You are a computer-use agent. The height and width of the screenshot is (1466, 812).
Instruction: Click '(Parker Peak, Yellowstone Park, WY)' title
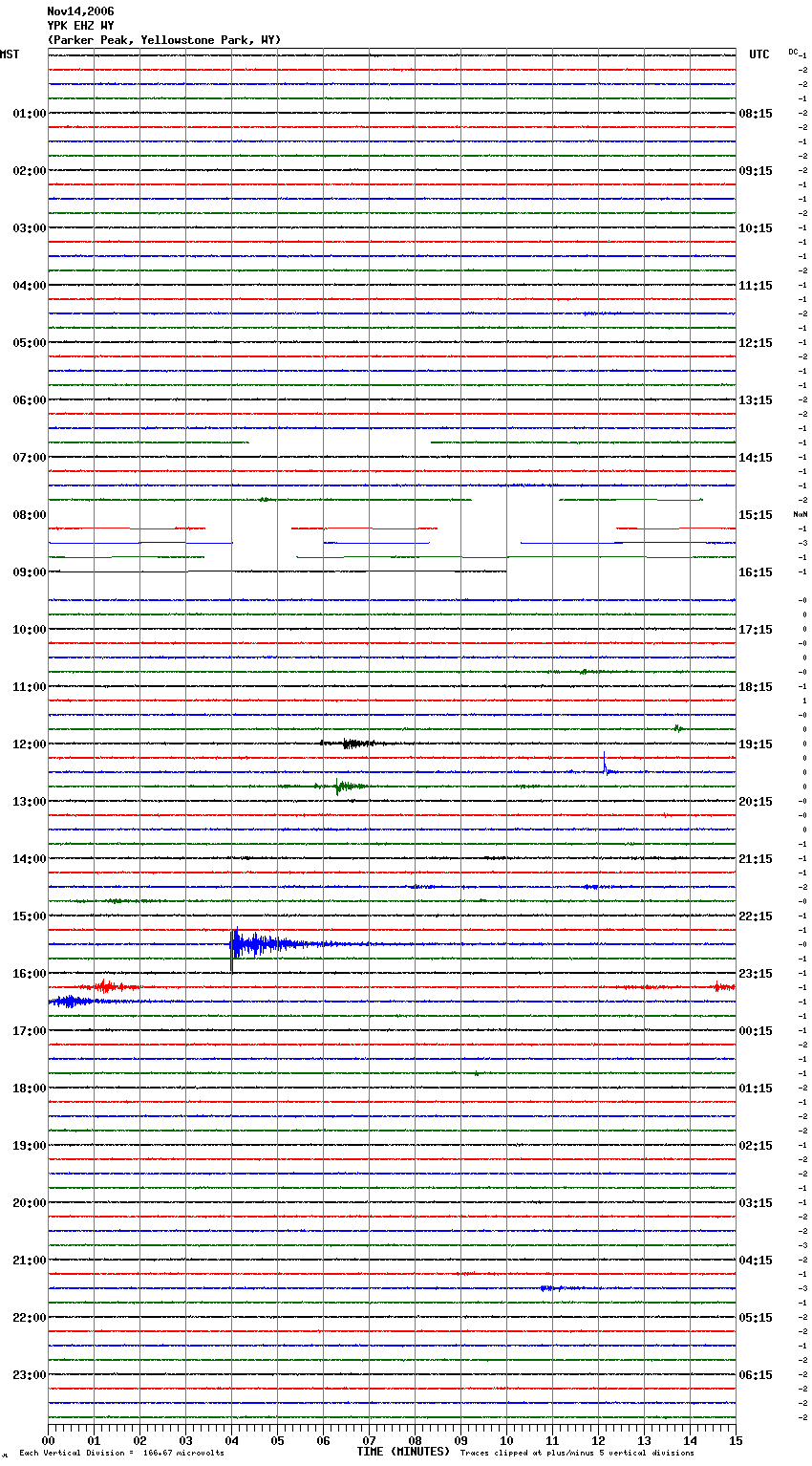[164, 40]
